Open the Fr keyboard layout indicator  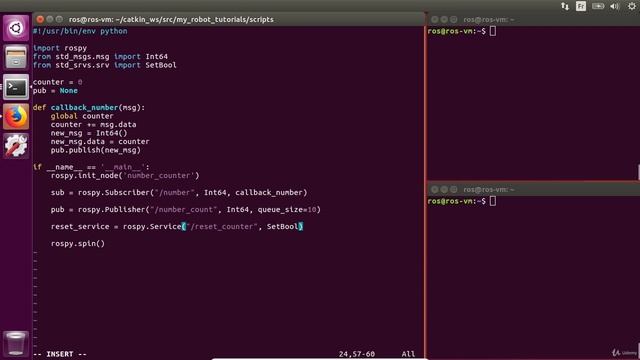[x=581, y=6]
